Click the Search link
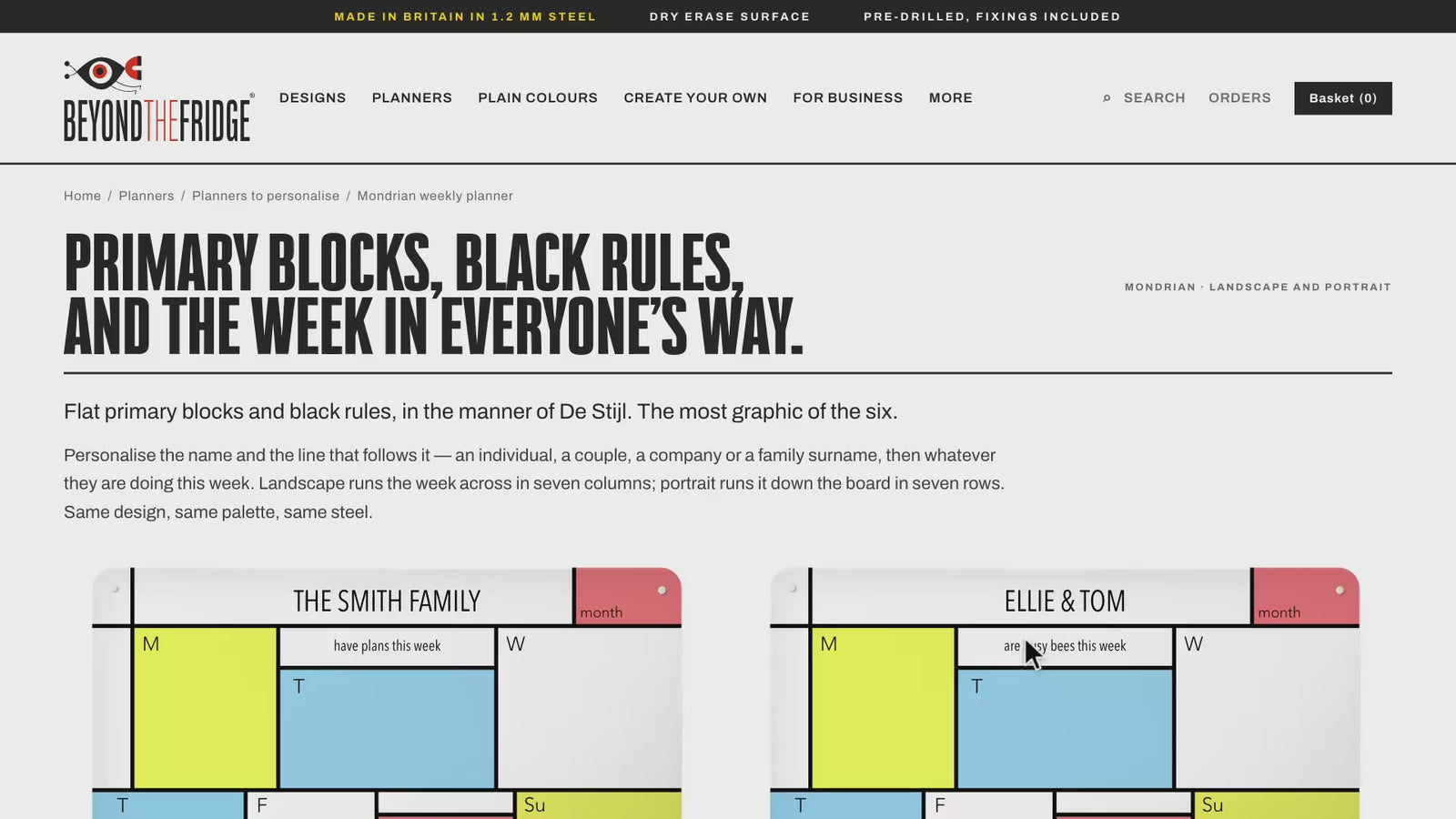 pyautogui.click(x=1154, y=98)
